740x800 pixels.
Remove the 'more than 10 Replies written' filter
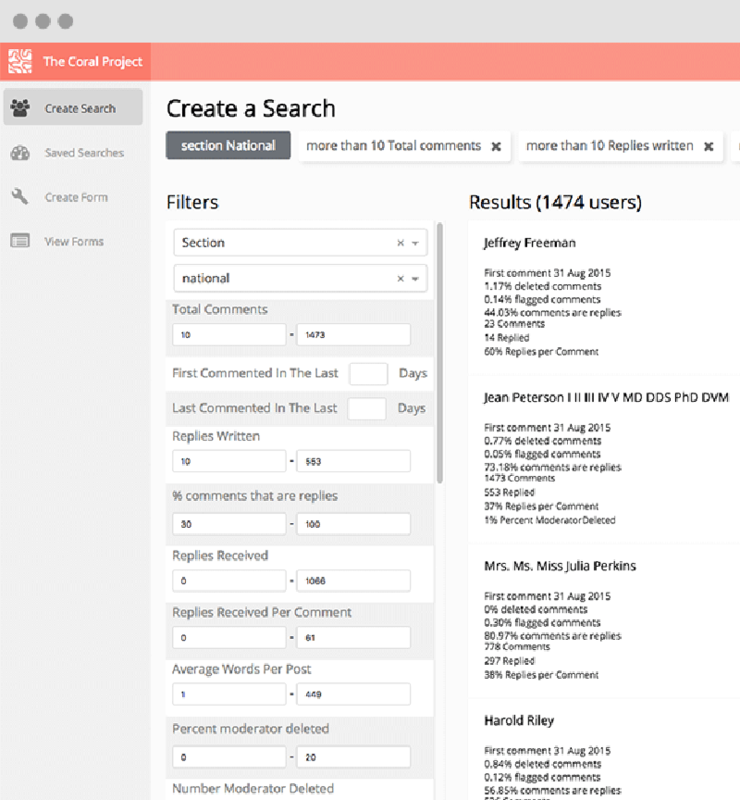click(708, 146)
